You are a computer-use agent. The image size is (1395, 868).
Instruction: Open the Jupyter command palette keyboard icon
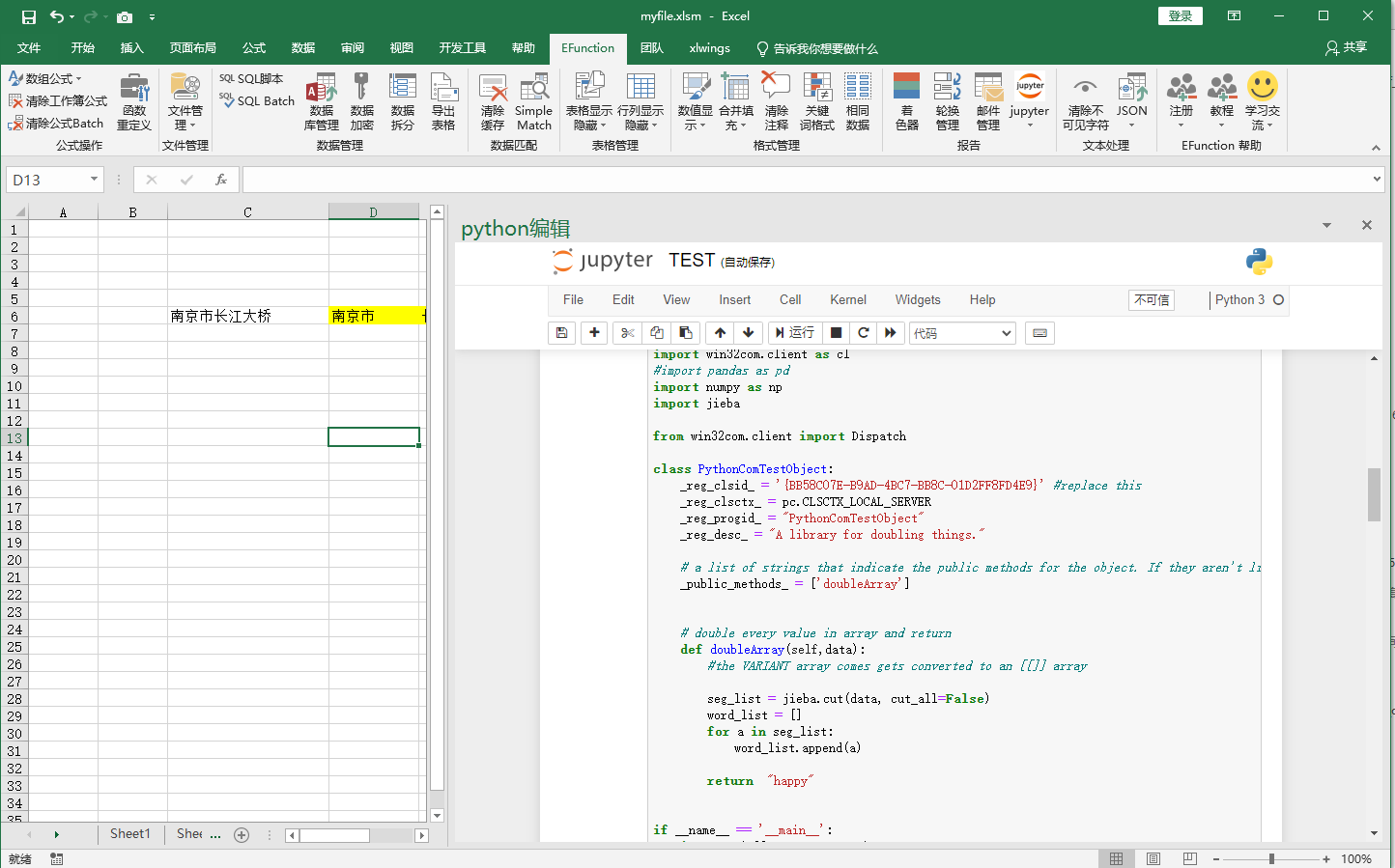click(1039, 333)
